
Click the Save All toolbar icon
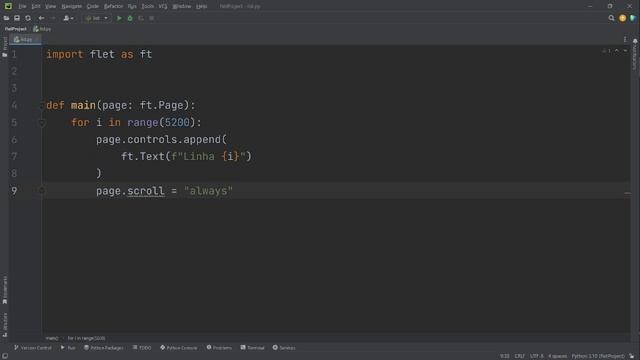click(17, 18)
